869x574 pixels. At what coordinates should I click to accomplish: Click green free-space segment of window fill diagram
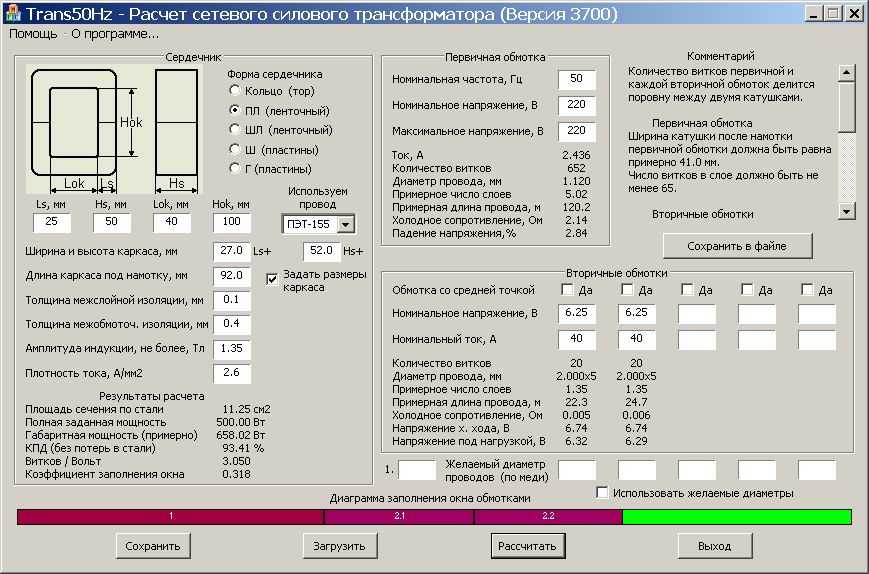[x=737, y=516]
